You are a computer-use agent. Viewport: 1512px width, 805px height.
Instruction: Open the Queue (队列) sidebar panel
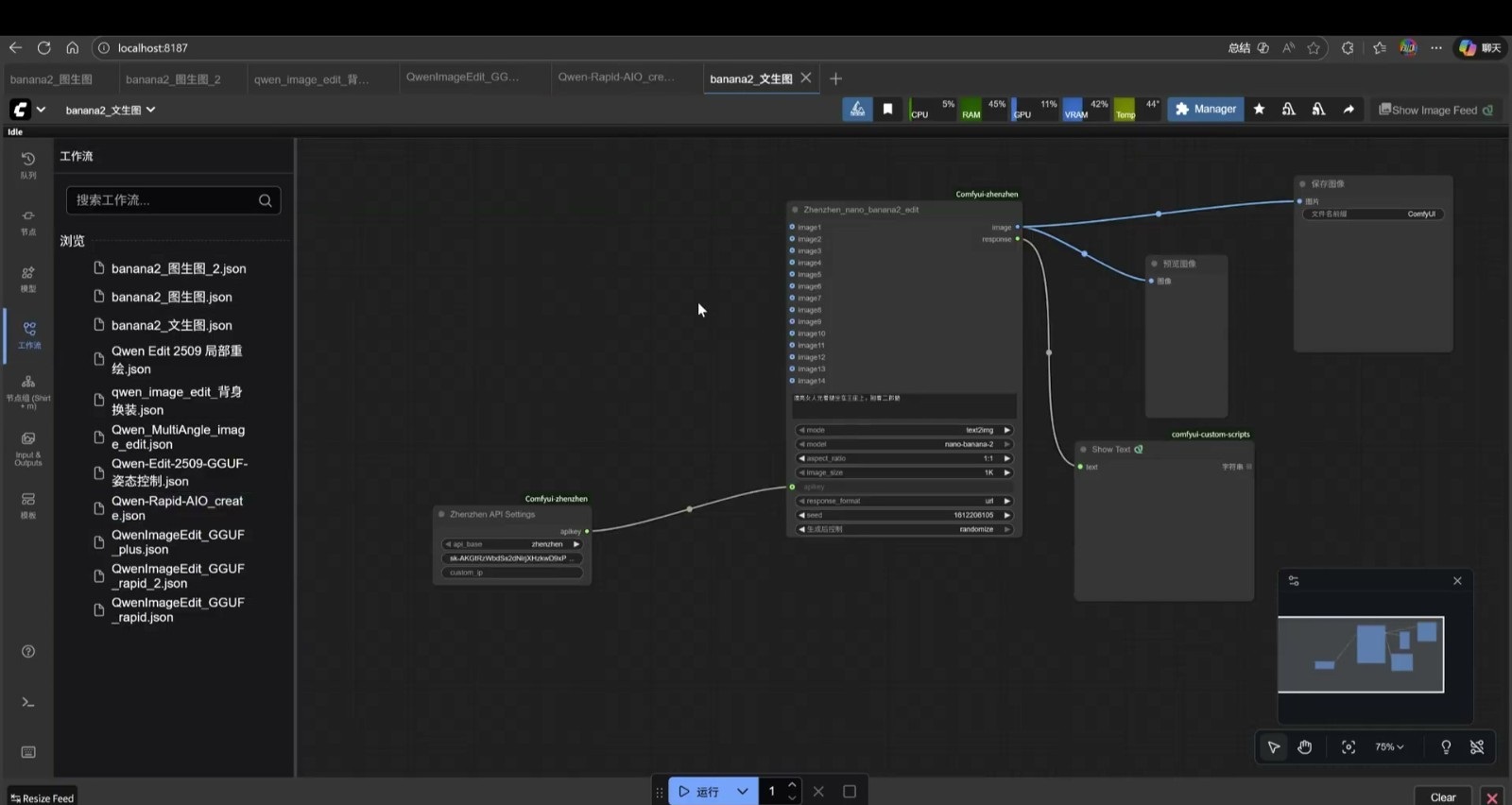(28, 164)
